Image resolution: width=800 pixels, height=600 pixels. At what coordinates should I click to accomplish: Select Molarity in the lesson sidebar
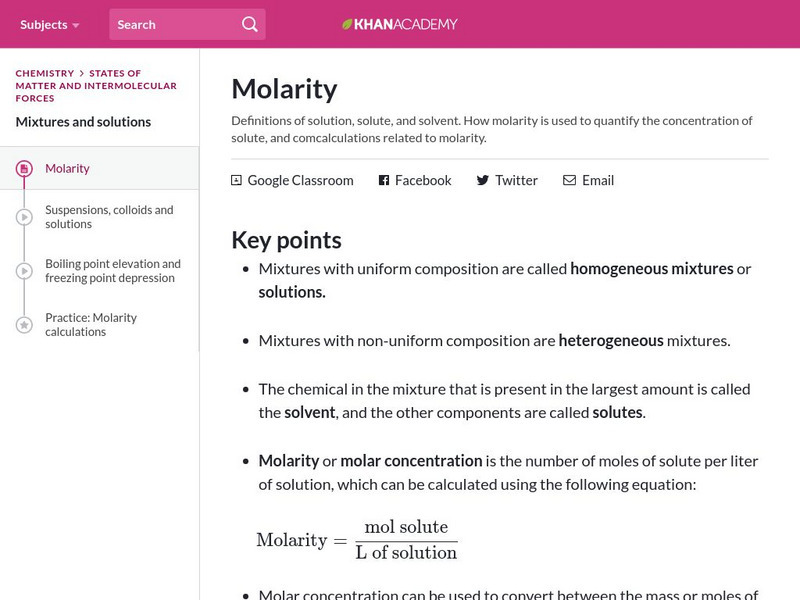tap(67, 169)
